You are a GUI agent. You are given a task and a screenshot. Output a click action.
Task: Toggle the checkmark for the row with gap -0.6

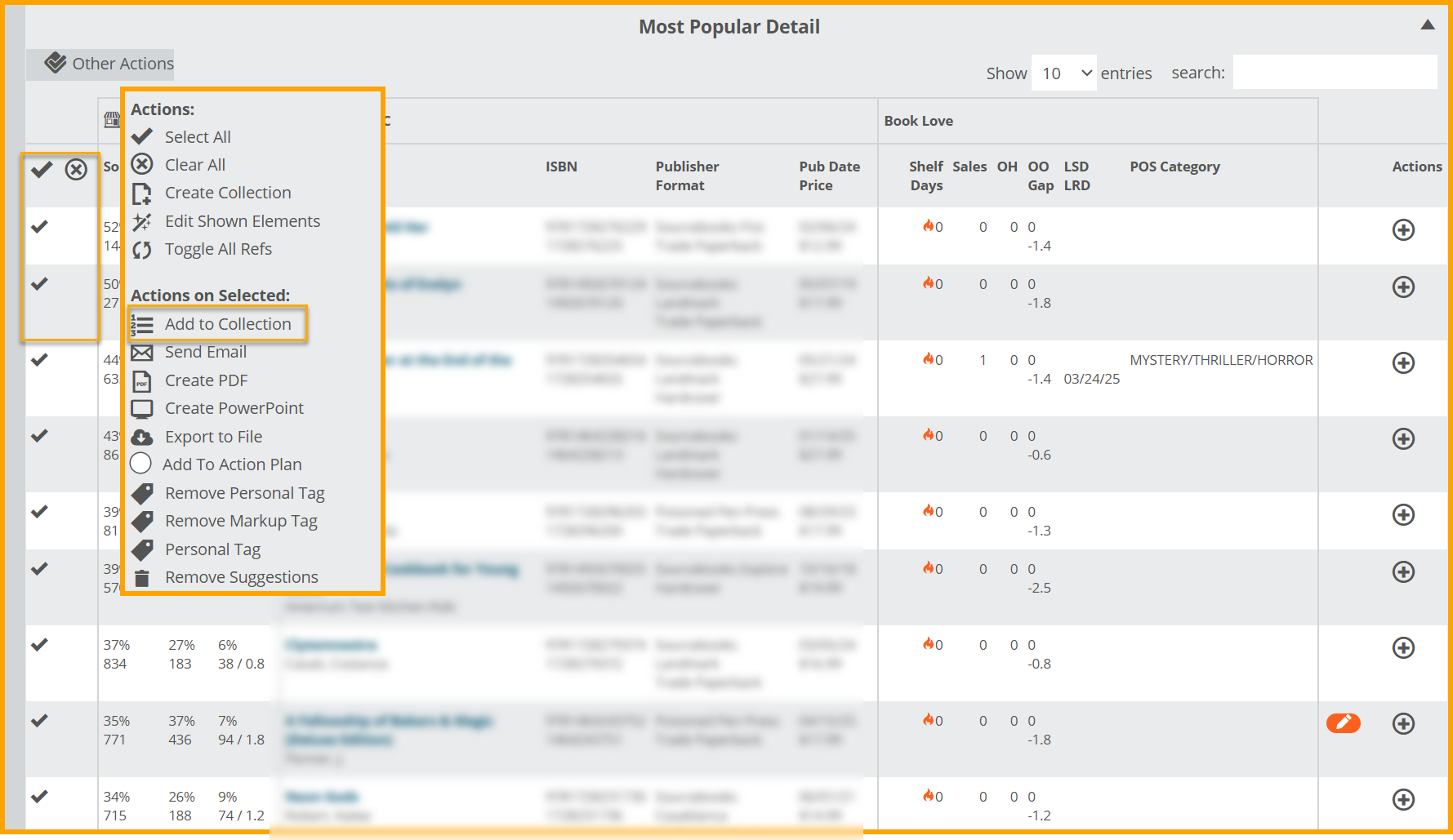[39, 436]
